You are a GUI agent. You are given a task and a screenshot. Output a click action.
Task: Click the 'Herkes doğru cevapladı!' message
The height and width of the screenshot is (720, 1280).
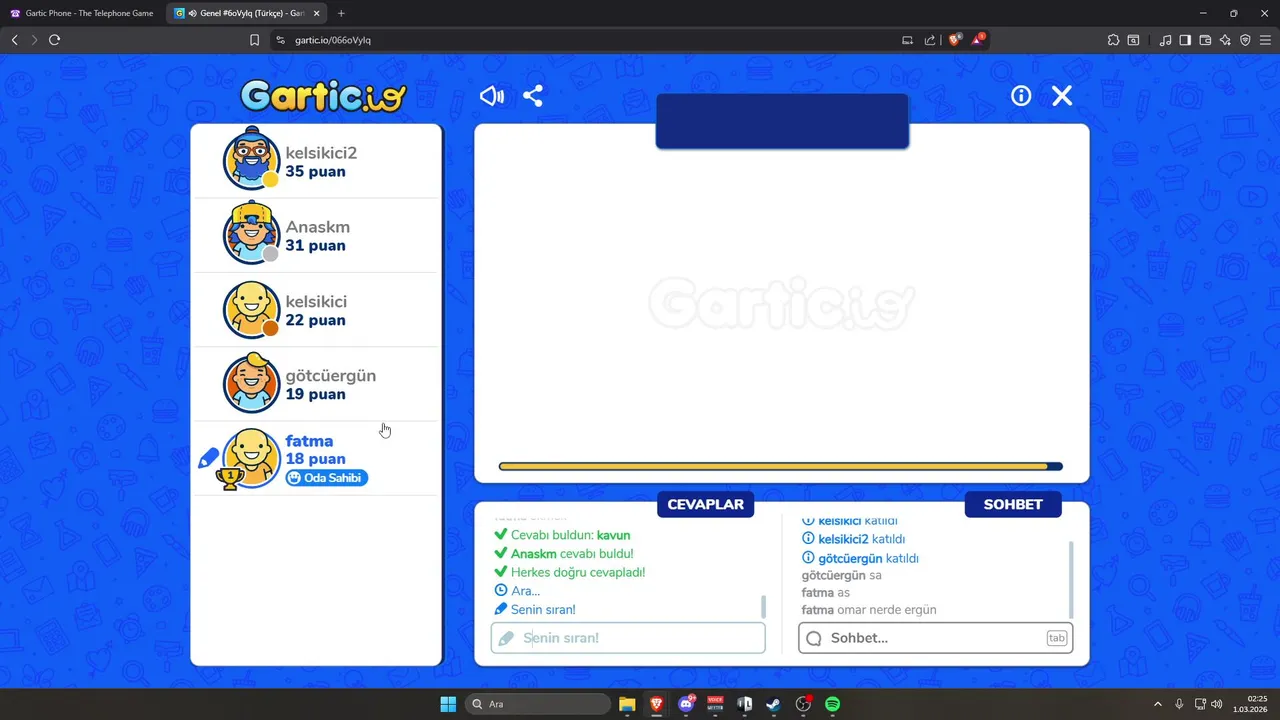[x=569, y=572]
